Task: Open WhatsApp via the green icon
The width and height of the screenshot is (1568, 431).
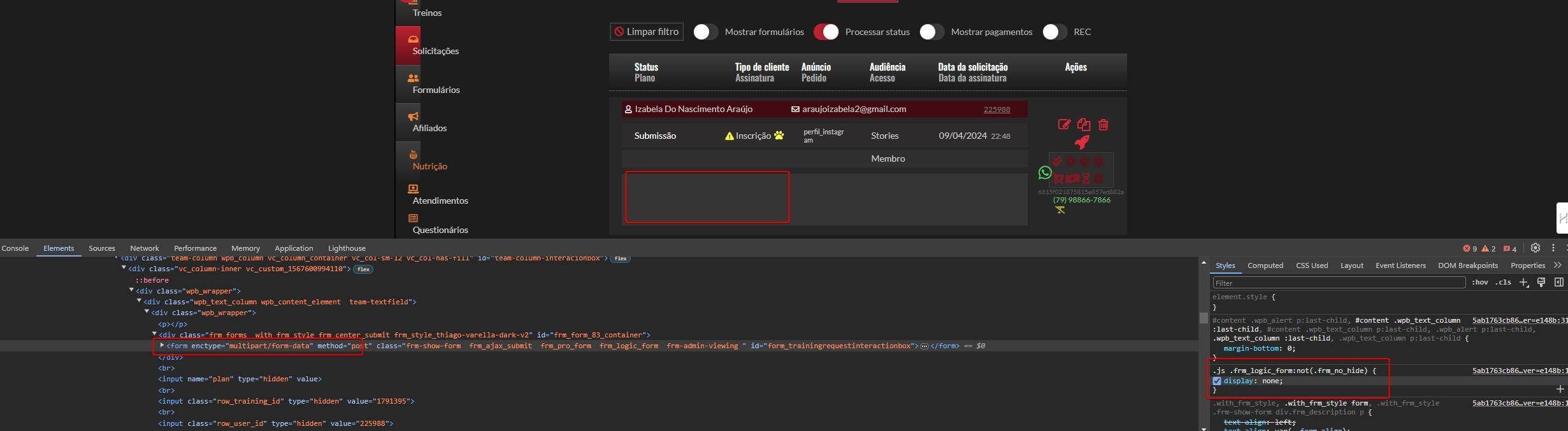Action: click(1045, 173)
